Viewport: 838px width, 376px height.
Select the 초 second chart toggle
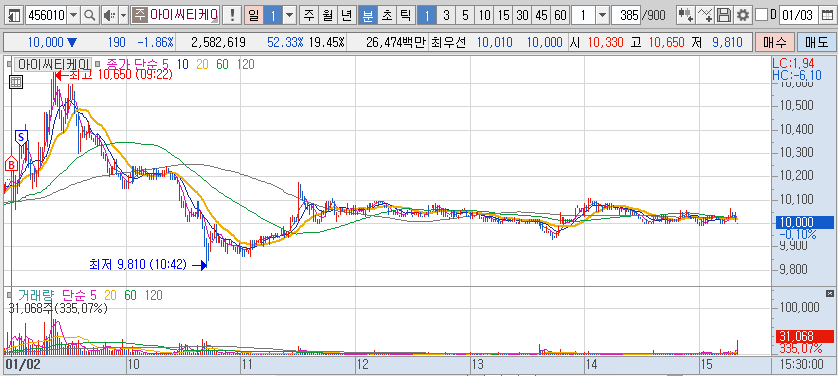click(386, 15)
